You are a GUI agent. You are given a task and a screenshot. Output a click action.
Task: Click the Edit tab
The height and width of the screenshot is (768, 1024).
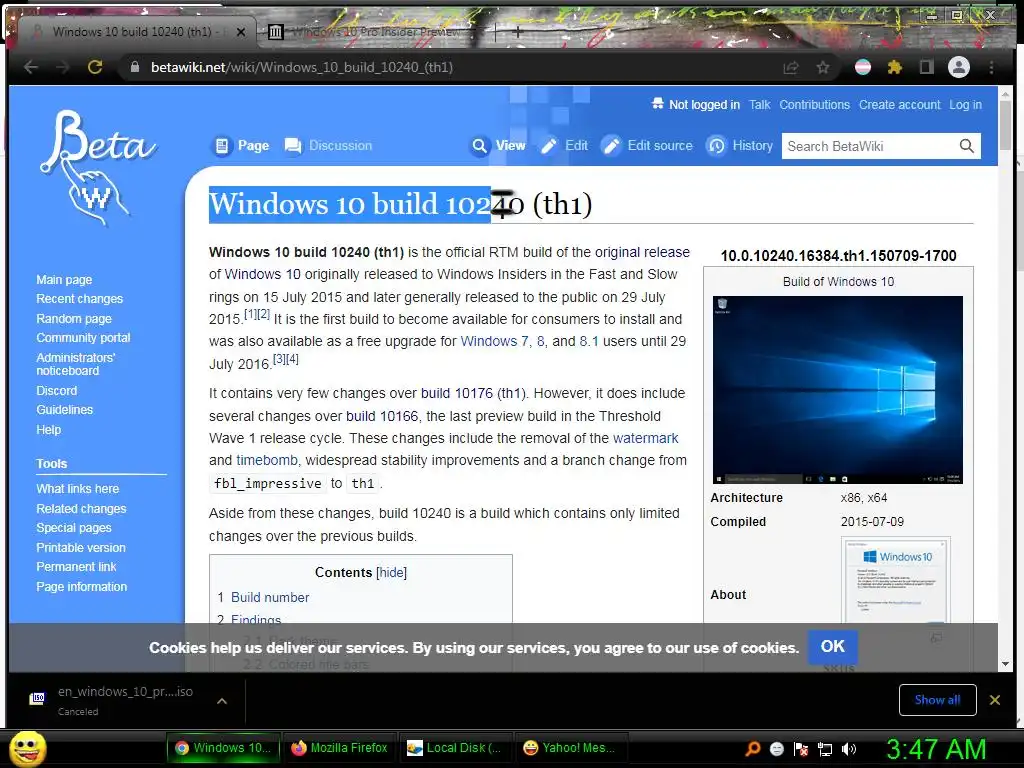[564, 146]
